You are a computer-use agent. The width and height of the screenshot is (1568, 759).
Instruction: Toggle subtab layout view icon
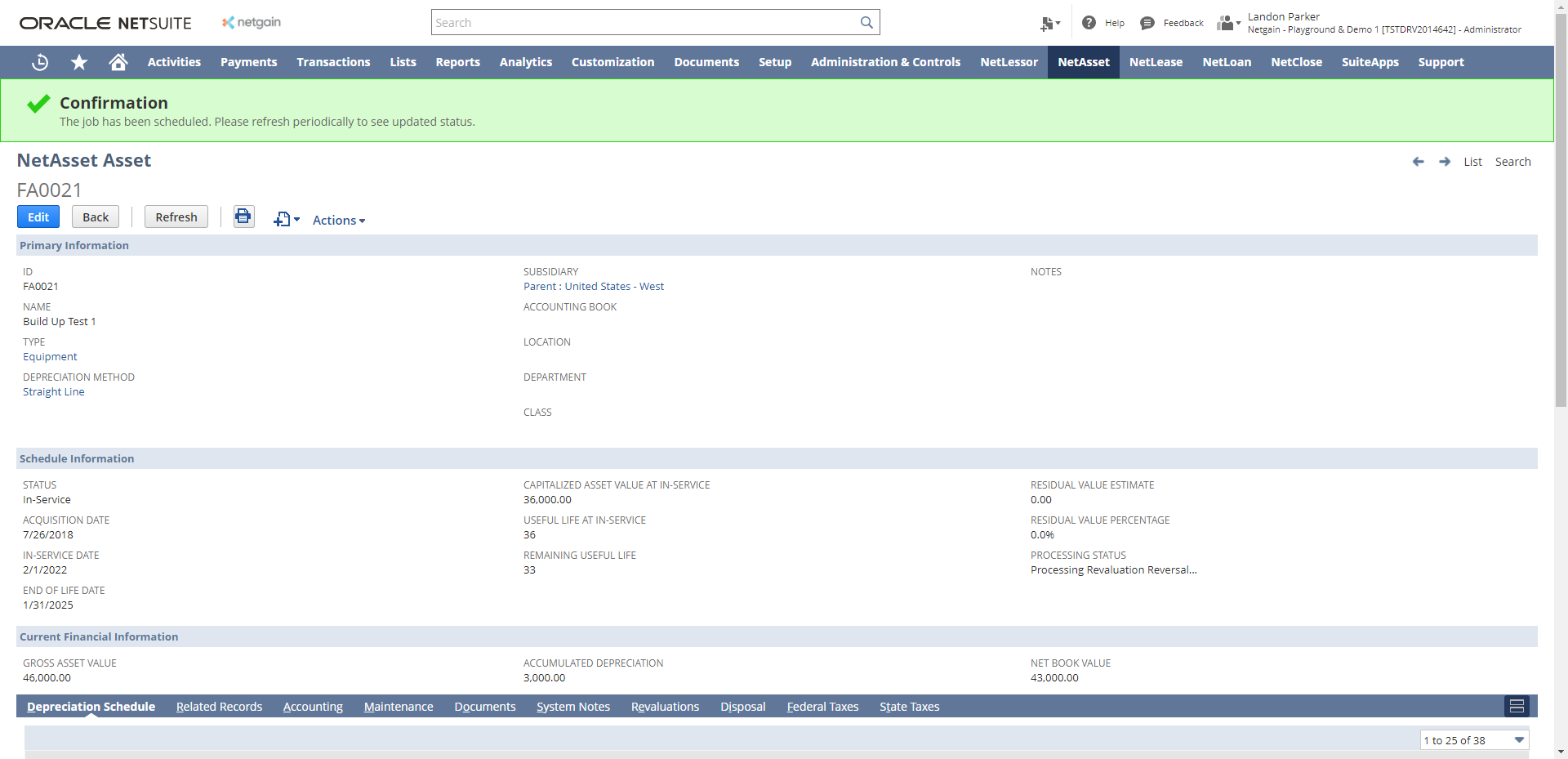coord(1517,706)
